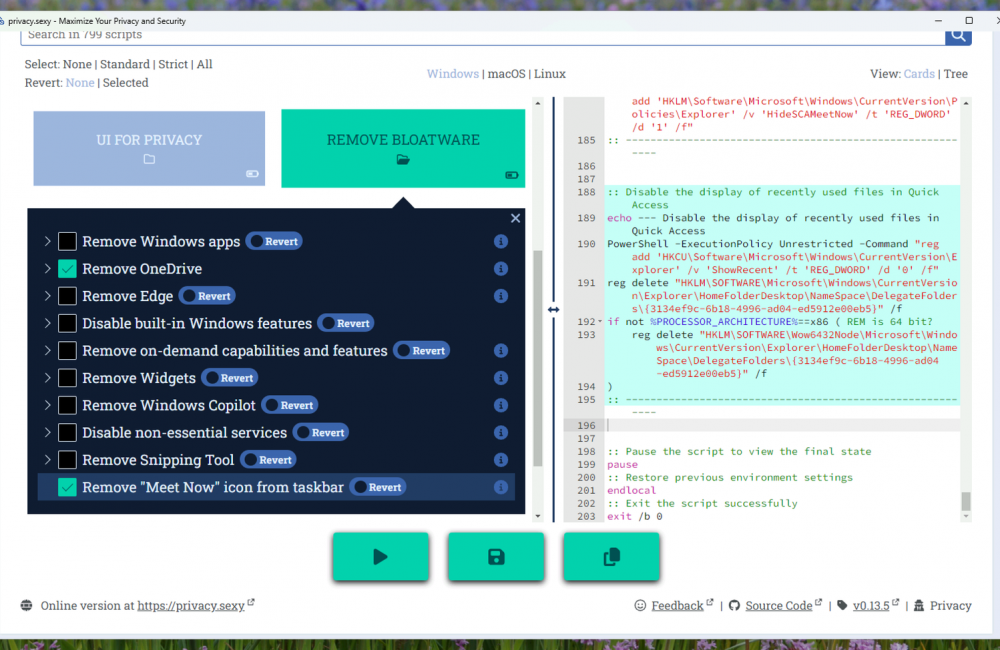Click the code panel vertical scrollbar
The height and width of the screenshot is (650, 1000).
(x=966, y=300)
